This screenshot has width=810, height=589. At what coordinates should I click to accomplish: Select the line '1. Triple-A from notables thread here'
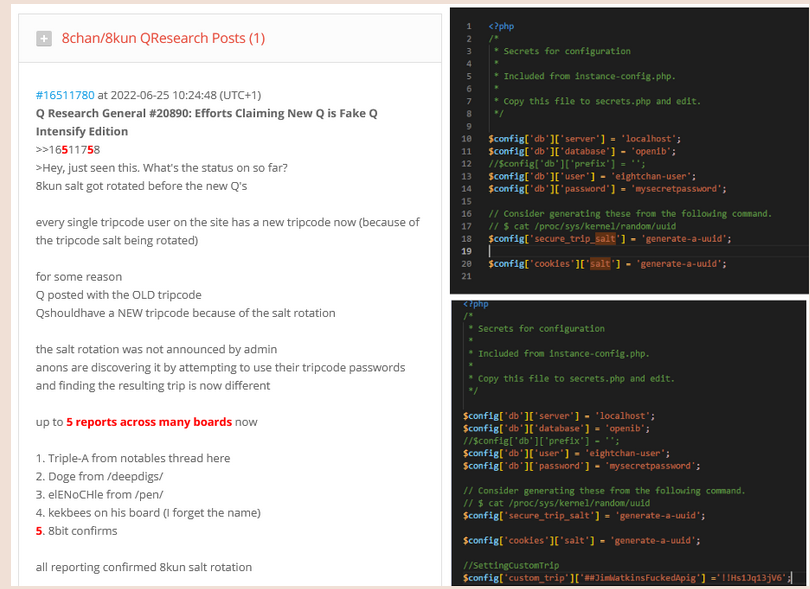pos(133,458)
